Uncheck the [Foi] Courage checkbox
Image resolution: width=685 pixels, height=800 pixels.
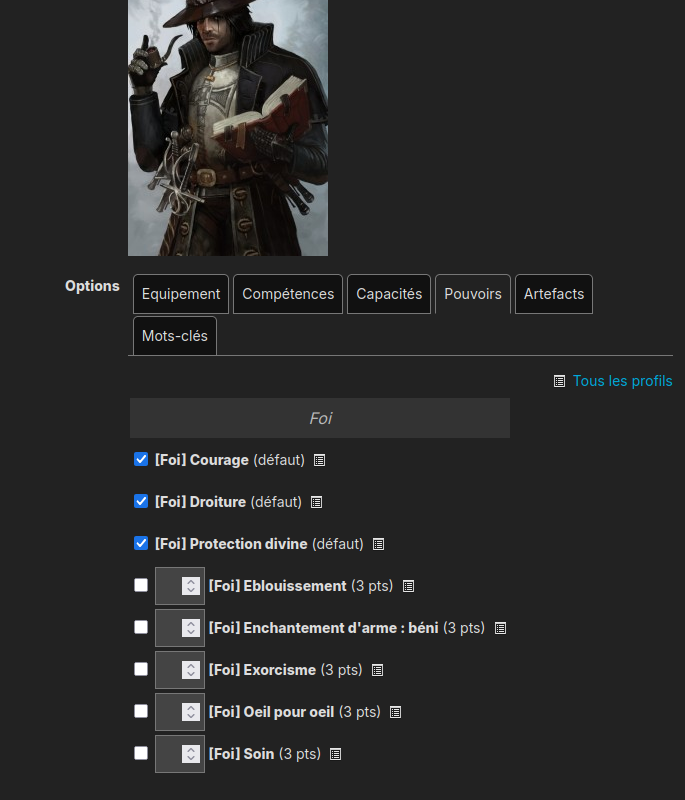(x=141, y=459)
